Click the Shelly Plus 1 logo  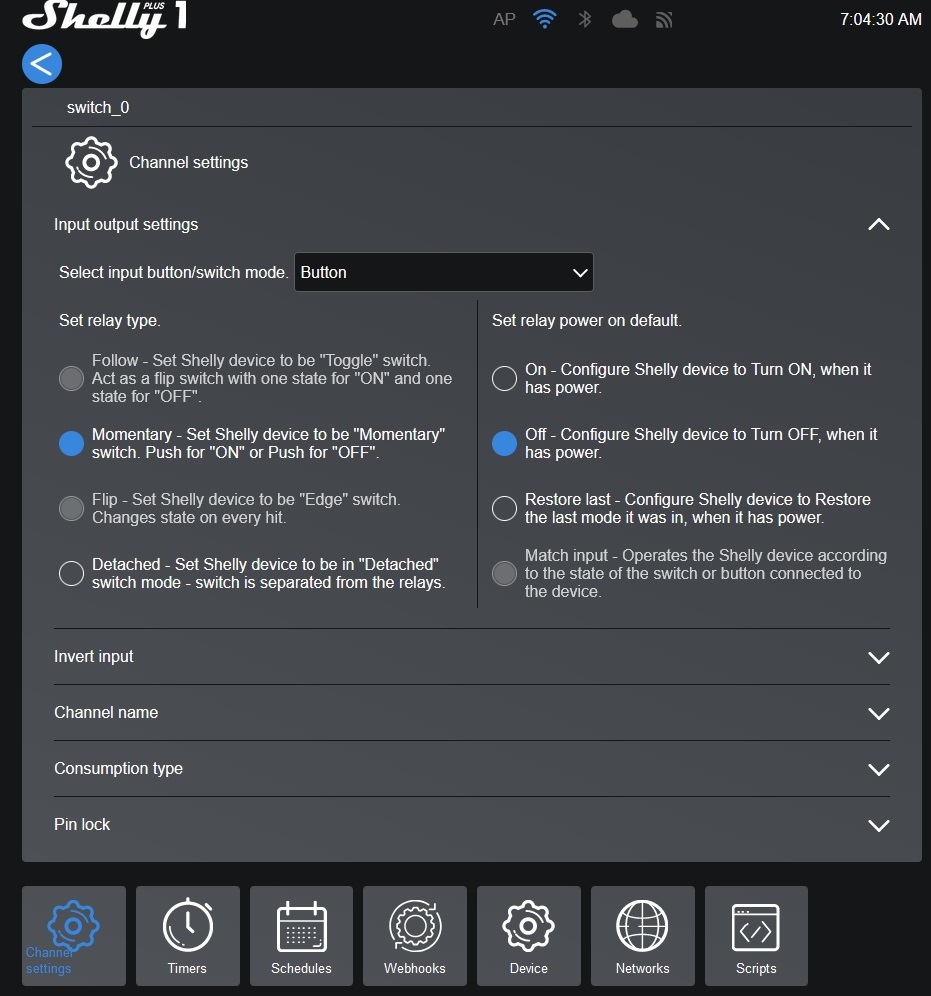pos(105,18)
